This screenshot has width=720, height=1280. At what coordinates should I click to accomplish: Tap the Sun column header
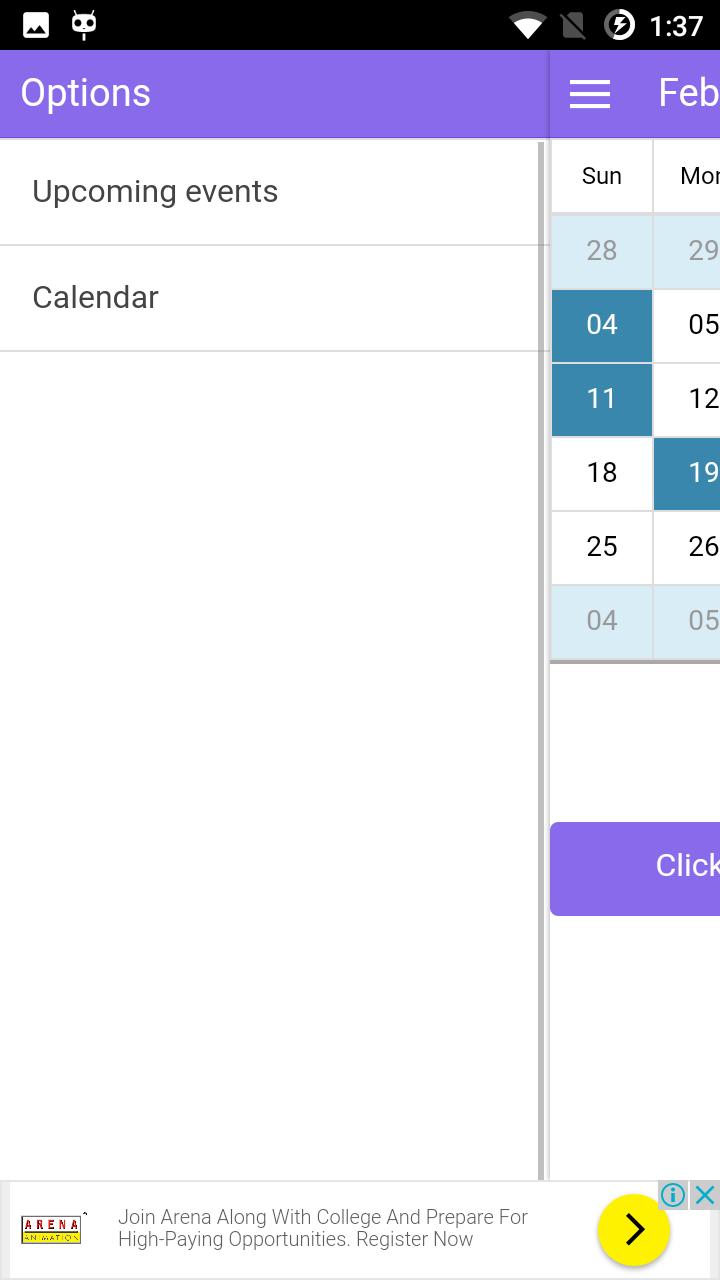(602, 177)
